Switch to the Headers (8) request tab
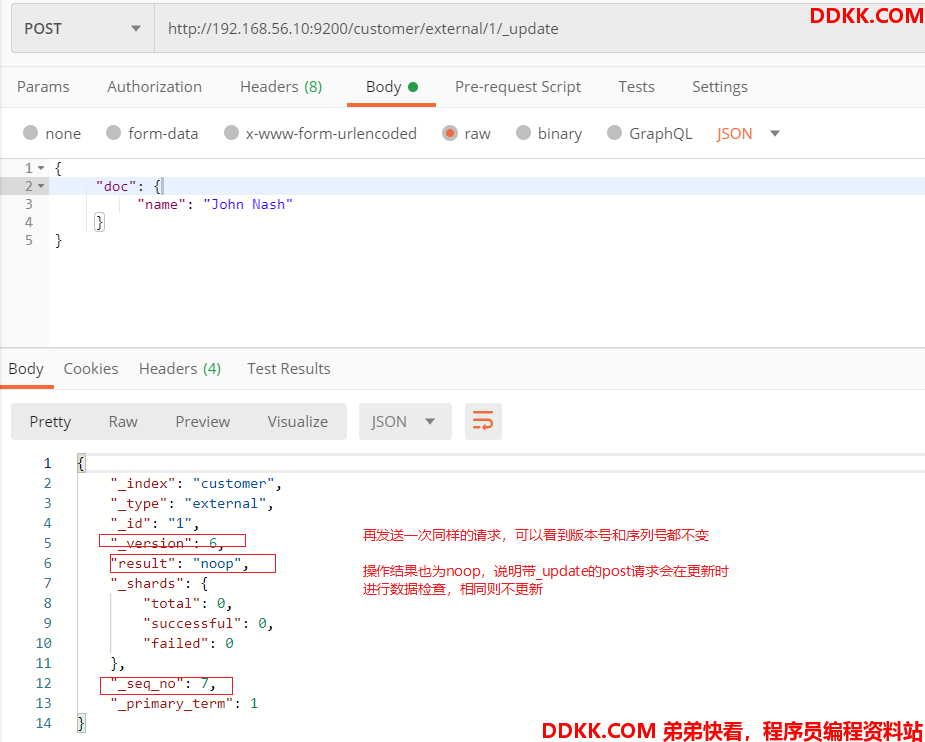 [x=281, y=87]
